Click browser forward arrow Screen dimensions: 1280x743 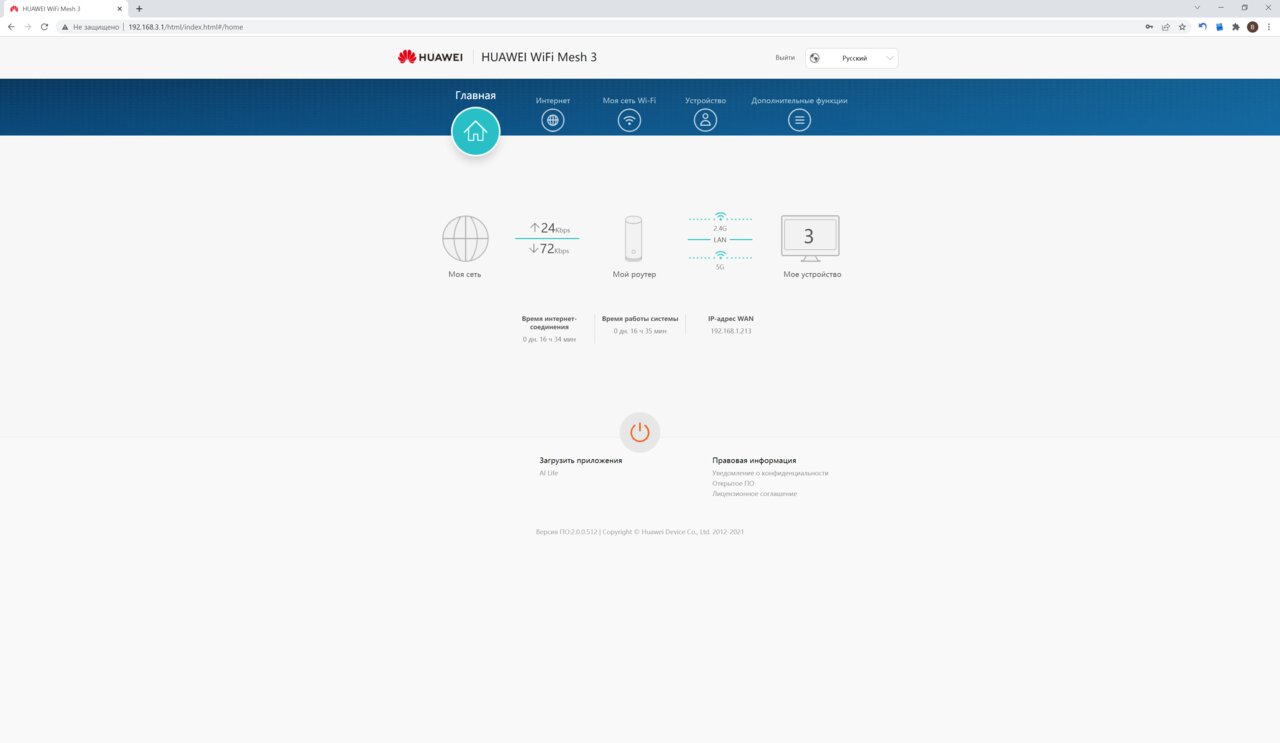pos(27,27)
